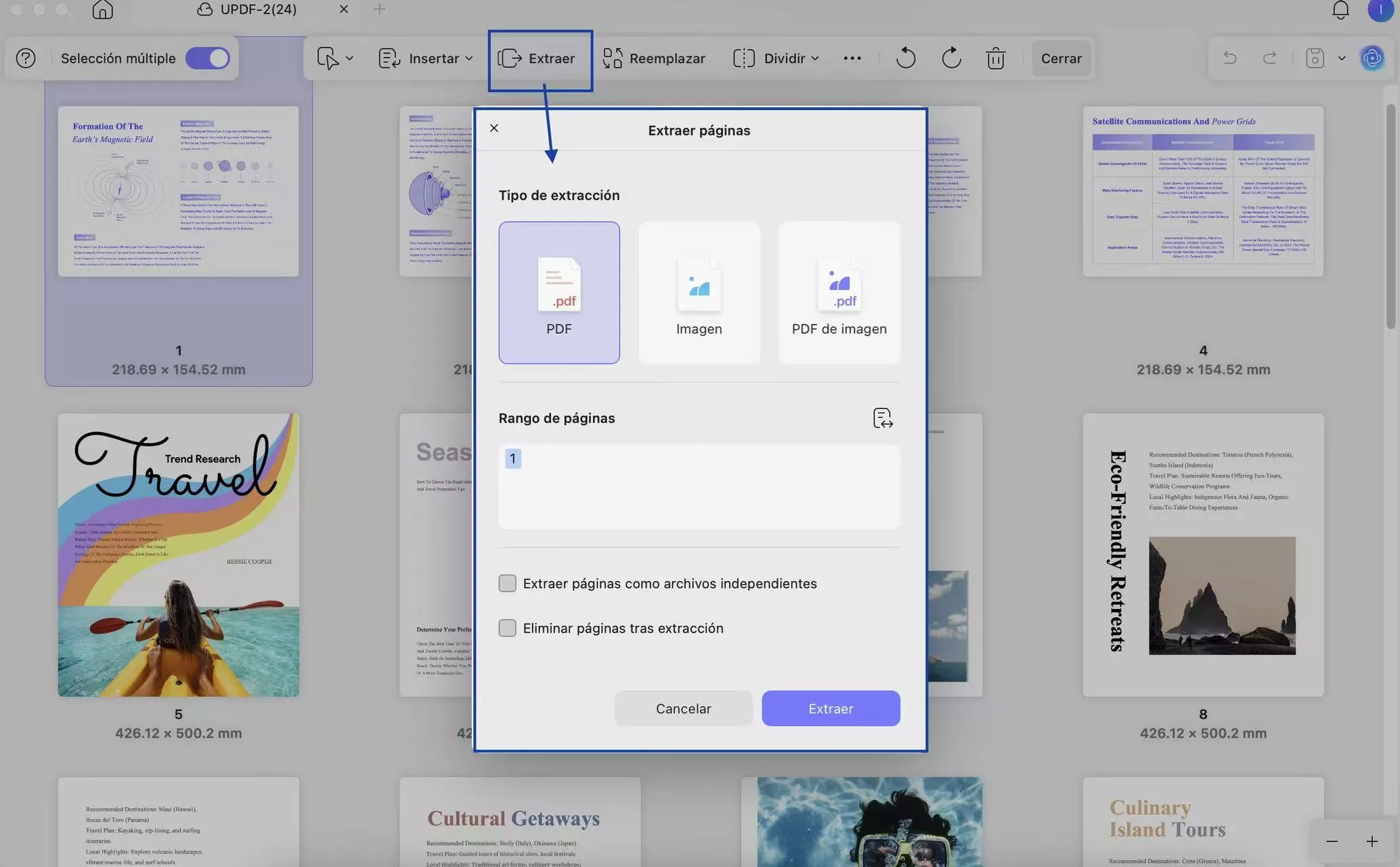Rotate pages clockwise

[x=951, y=58]
